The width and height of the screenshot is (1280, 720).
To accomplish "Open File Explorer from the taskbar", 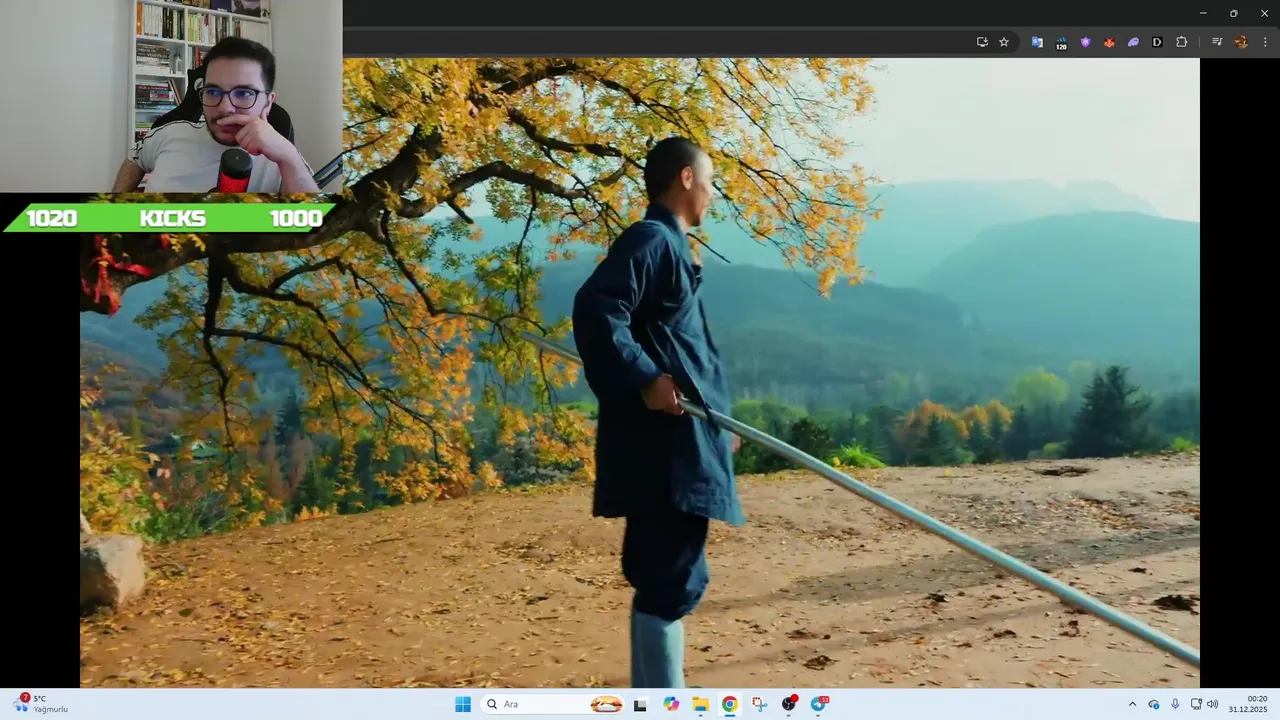I will [x=700, y=704].
